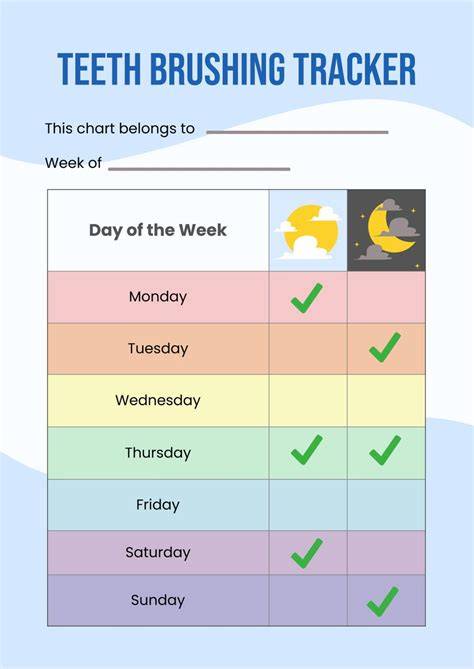Check the empty Sunday morning cell
Screen dimensions: 474x669
click(308, 600)
